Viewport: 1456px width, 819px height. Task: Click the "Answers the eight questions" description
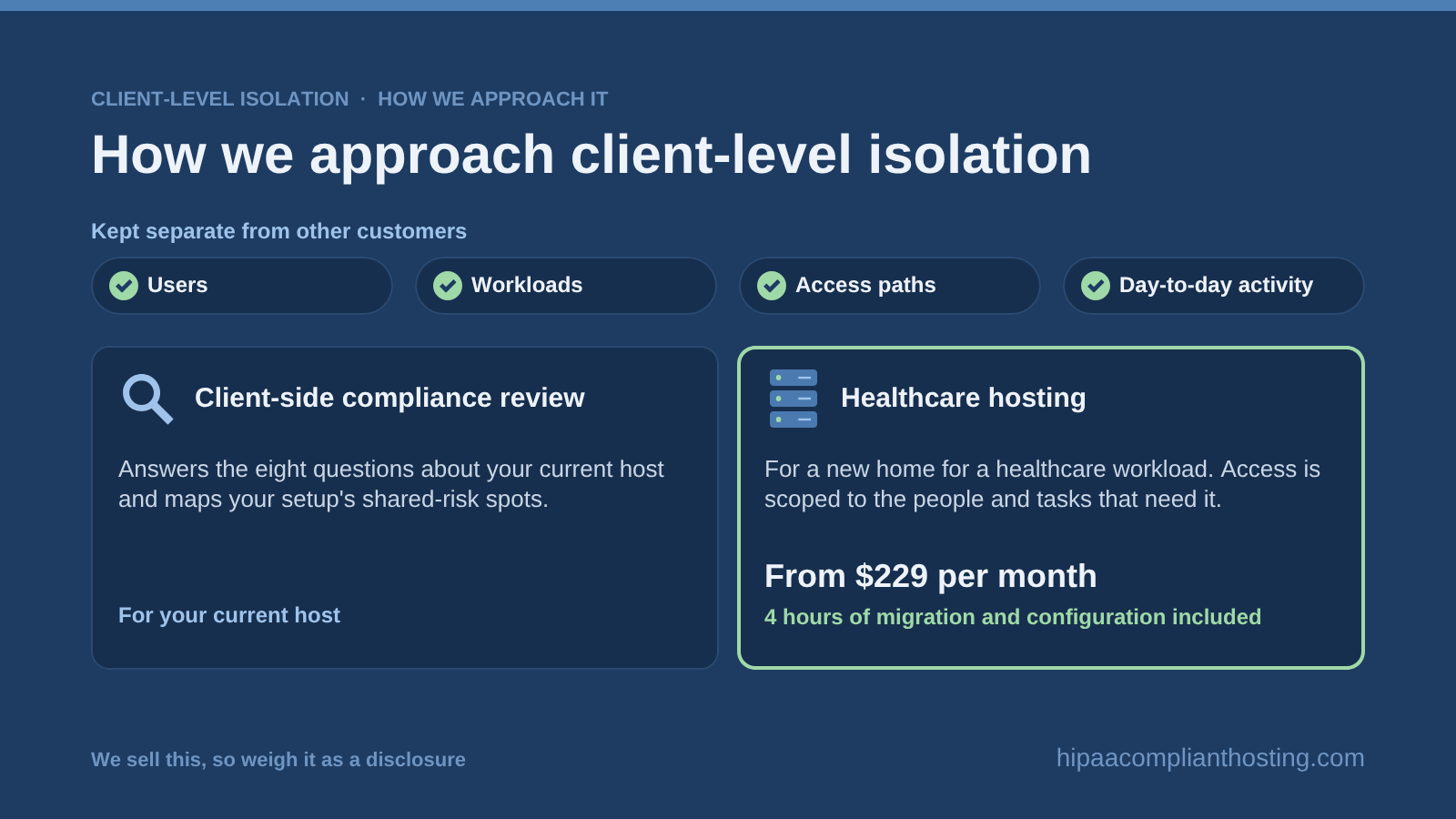(x=391, y=484)
